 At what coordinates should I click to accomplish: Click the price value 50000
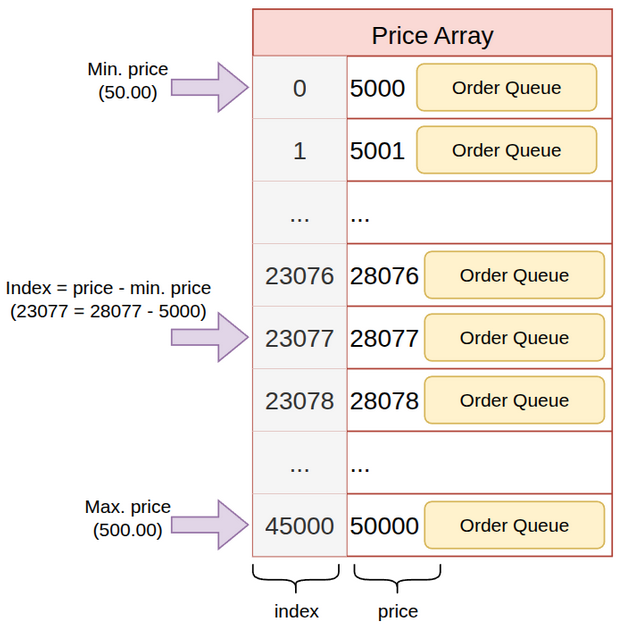(384, 525)
